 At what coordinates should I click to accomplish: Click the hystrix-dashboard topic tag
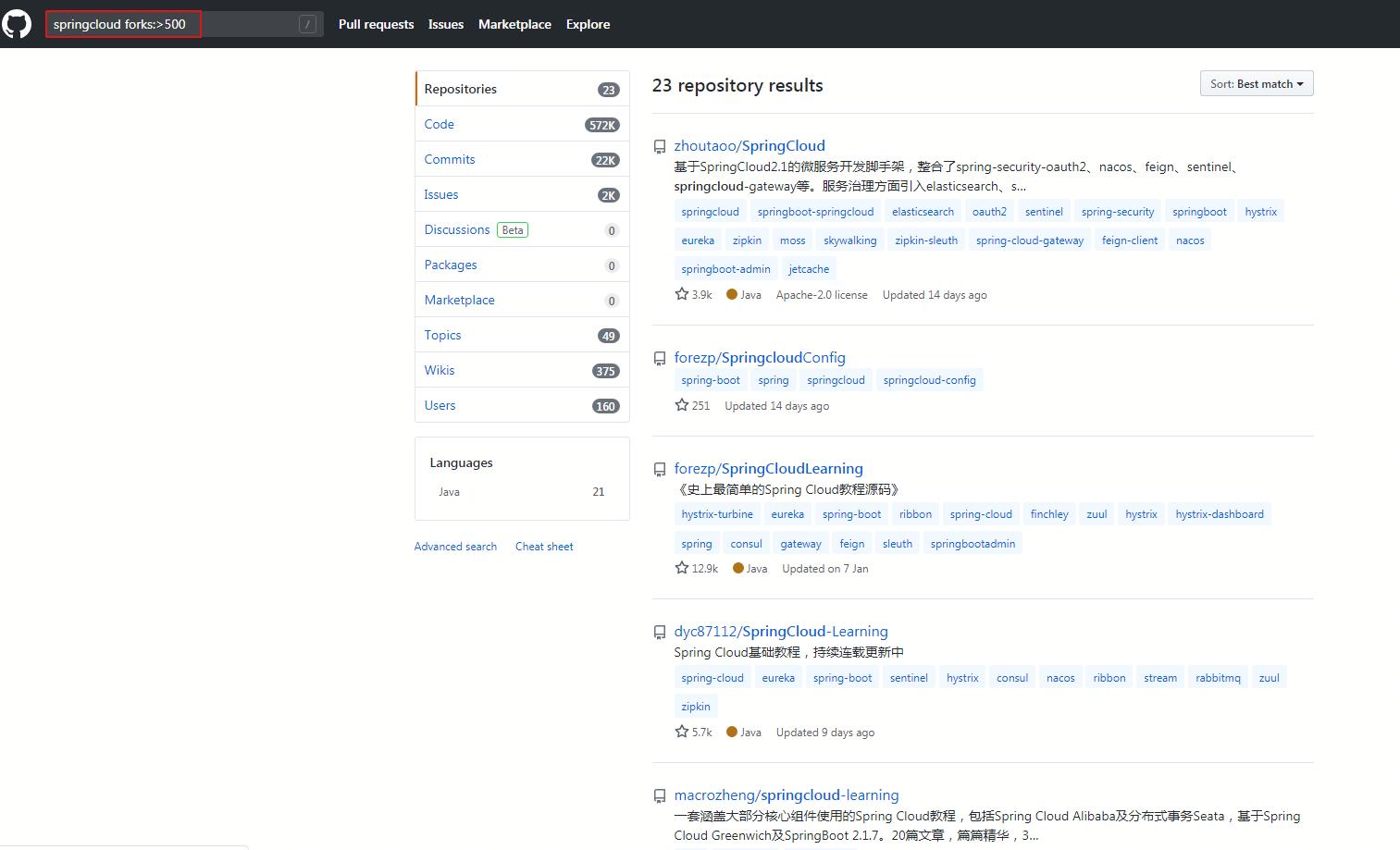coord(1220,514)
